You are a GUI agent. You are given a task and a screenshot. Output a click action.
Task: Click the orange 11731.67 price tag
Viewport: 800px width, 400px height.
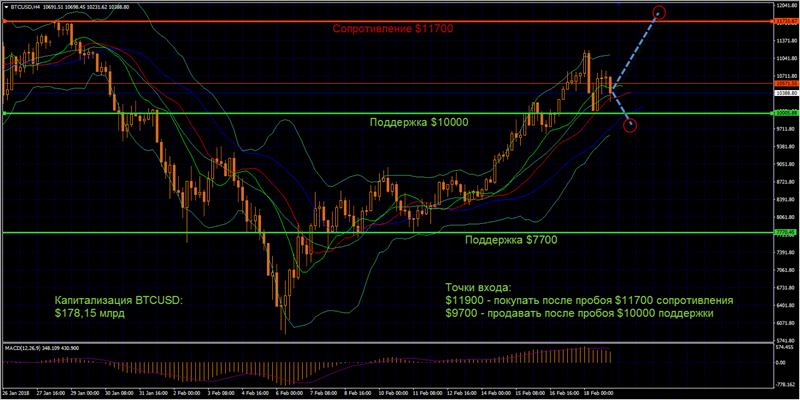point(787,21)
